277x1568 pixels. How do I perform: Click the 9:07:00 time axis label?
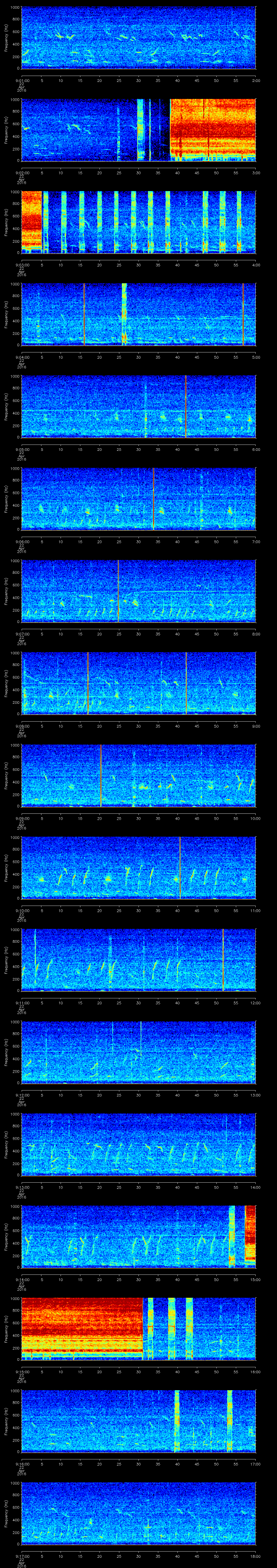pos(22,634)
